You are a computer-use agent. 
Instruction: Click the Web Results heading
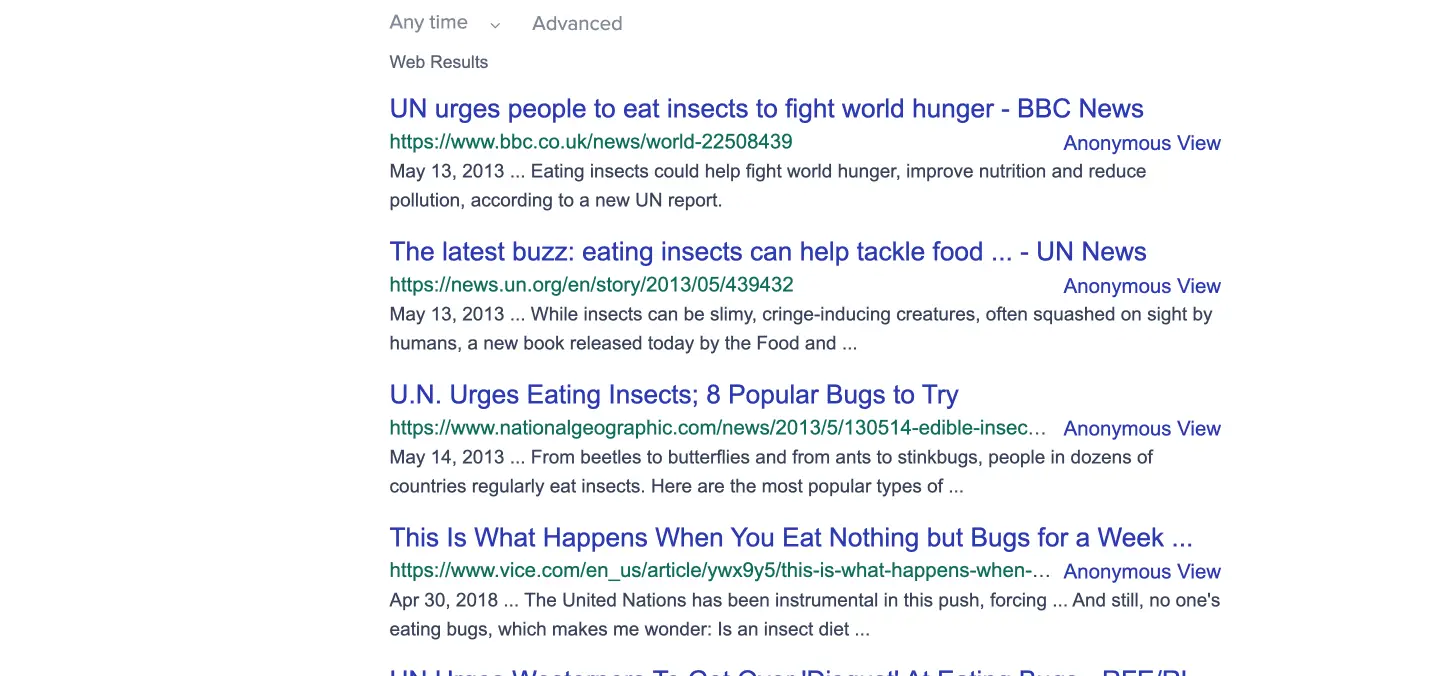[x=438, y=62]
